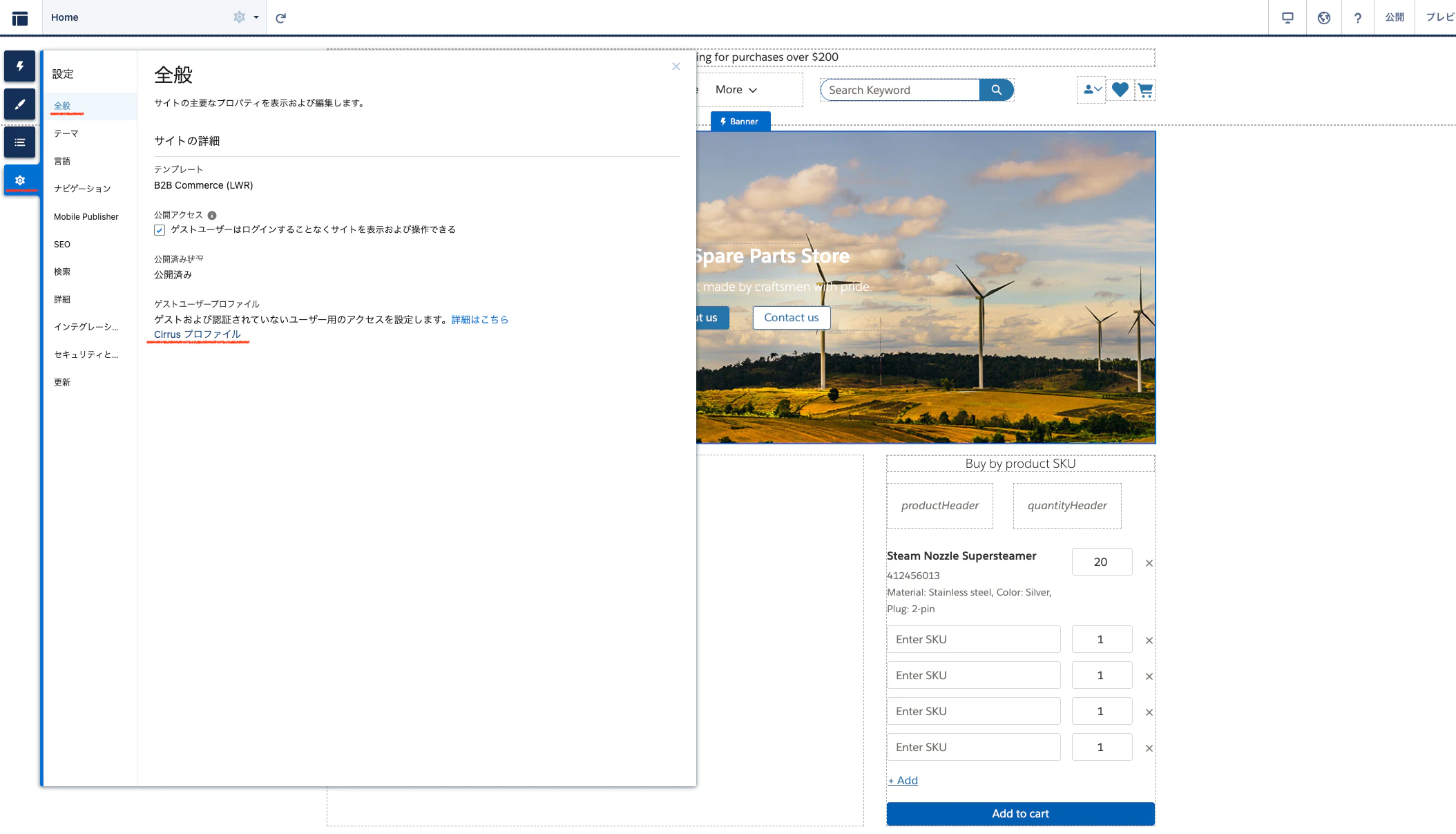Open the Theme paintbrush panel
Image resolution: width=1456 pixels, height=834 pixels.
pos(20,104)
